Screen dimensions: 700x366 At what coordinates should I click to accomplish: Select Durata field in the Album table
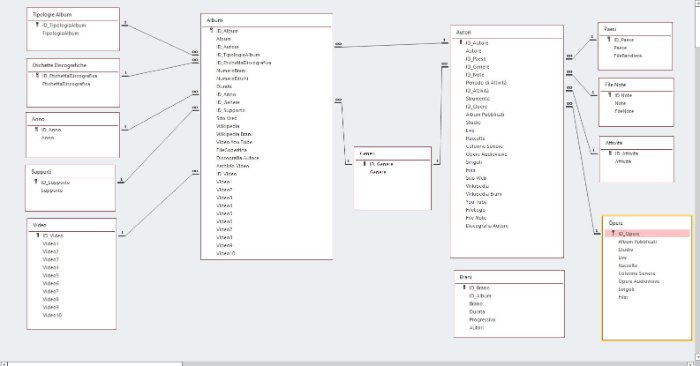point(224,87)
